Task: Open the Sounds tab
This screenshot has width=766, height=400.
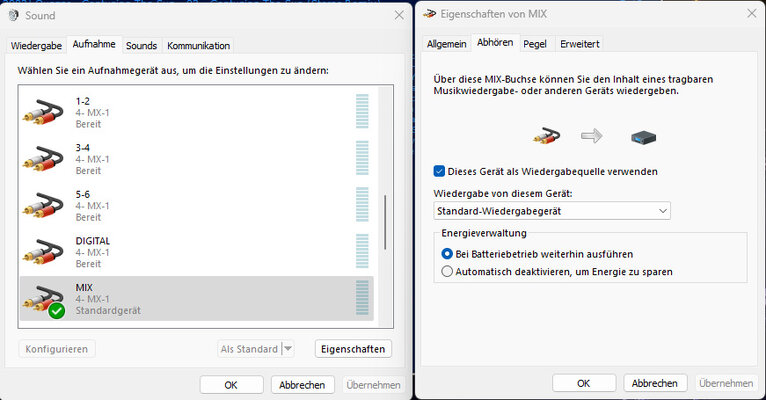Action: pyautogui.click(x=142, y=45)
